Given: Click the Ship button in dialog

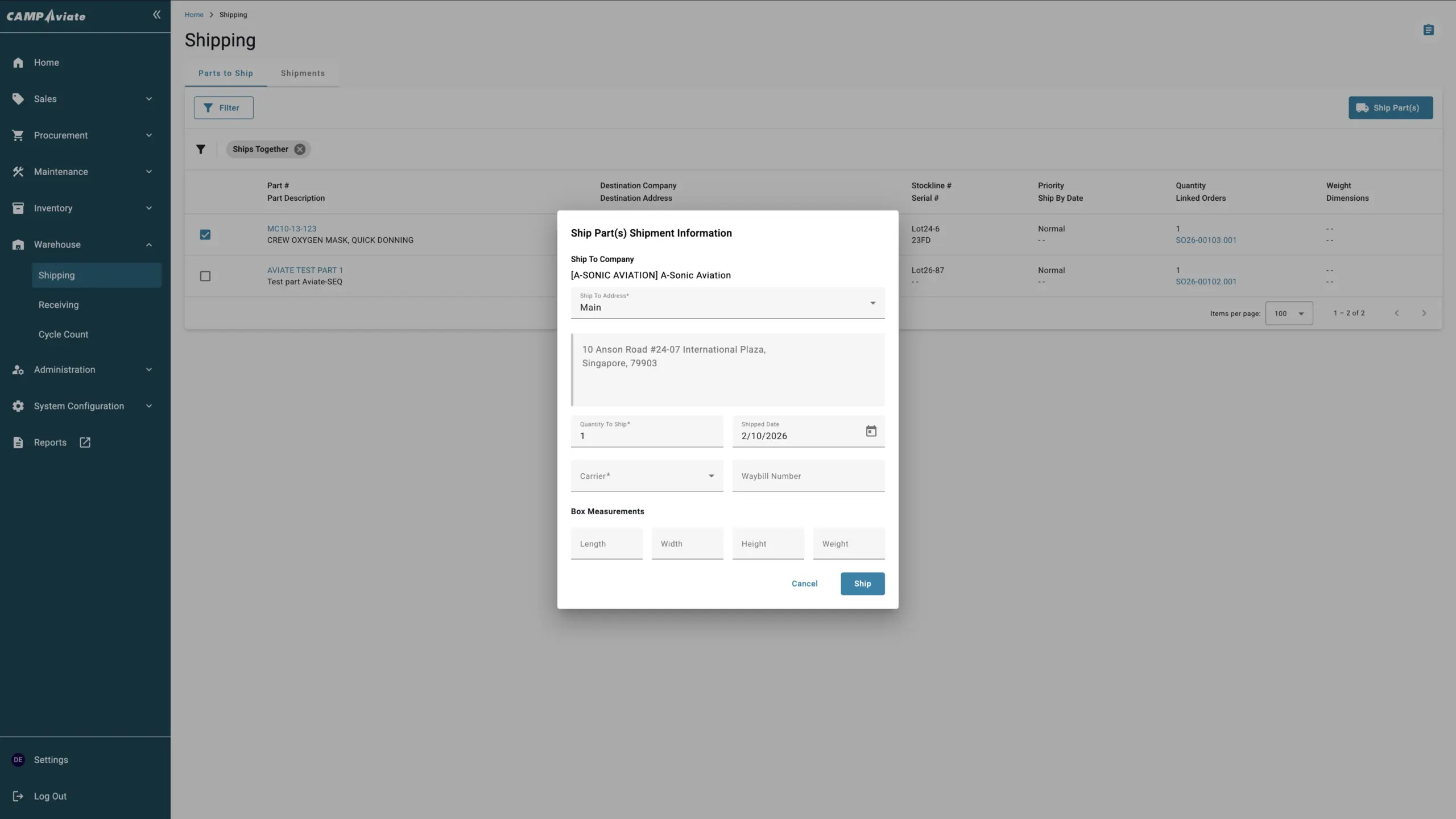Looking at the screenshot, I should (x=862, y=584).
